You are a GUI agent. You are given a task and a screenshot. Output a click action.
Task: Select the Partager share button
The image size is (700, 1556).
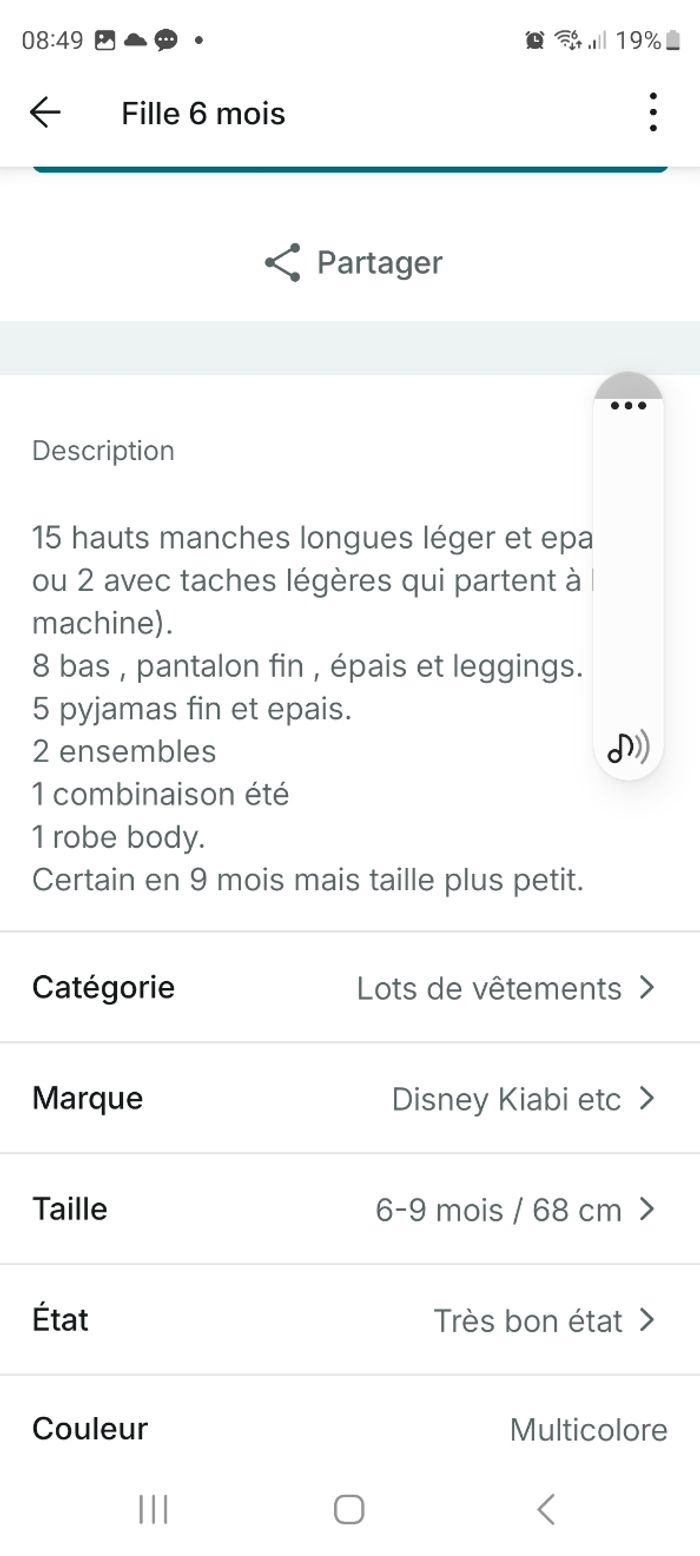[353, 262]
